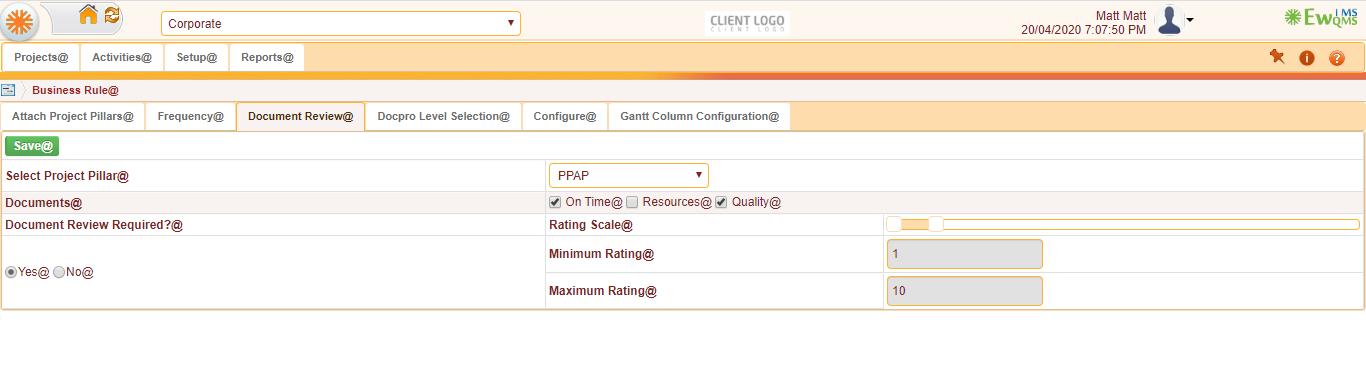Select the No@ radio button
The height and width of the screenshot is (380, 1366).
59,272
